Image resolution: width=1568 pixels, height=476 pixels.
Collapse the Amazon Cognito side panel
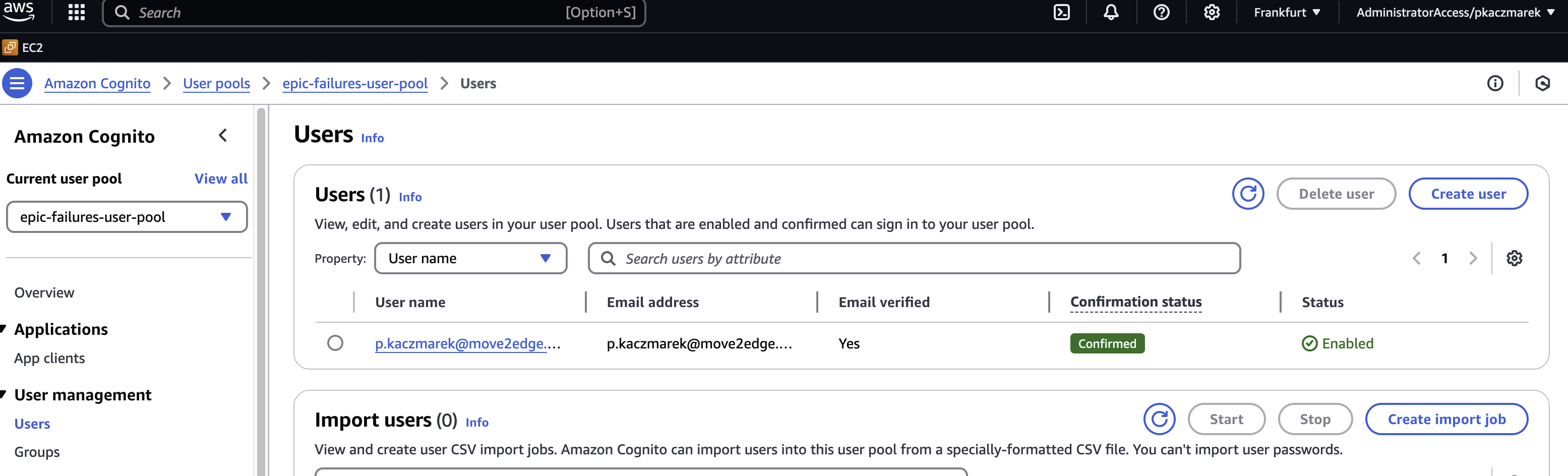[223, 135]
